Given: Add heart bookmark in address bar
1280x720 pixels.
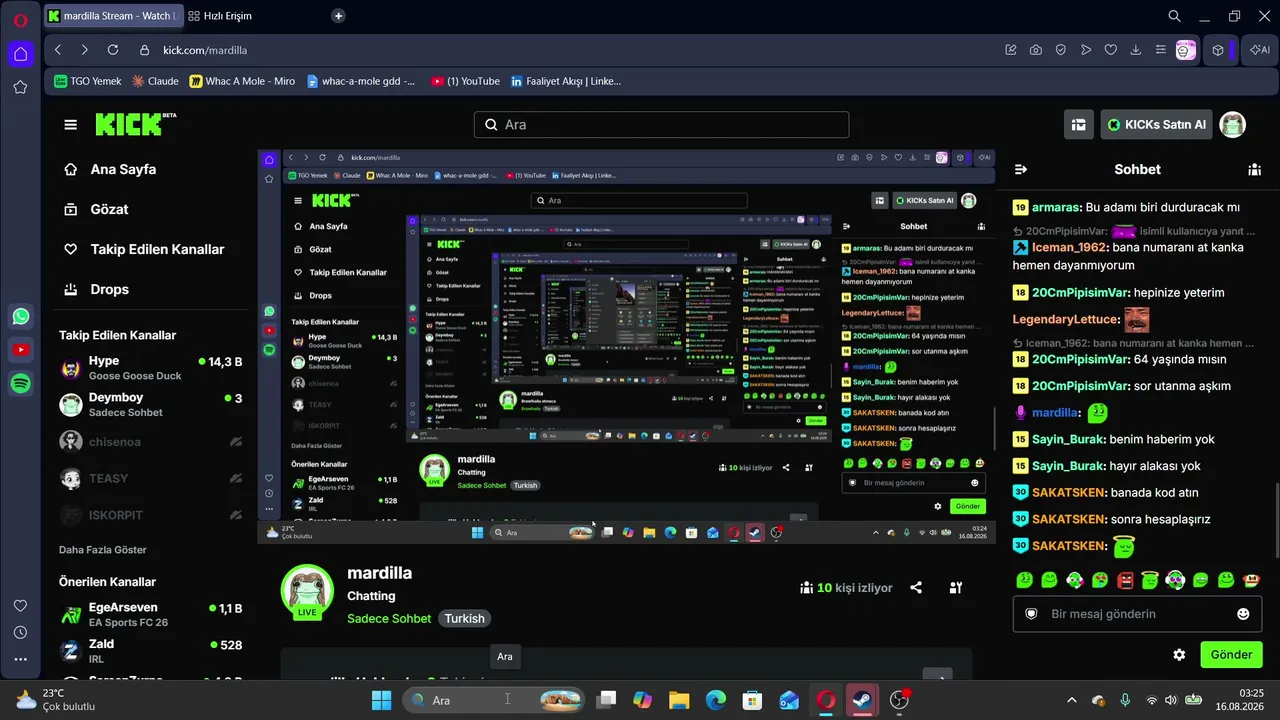Looking at the screenshot, I should [x=1110, y=50].
